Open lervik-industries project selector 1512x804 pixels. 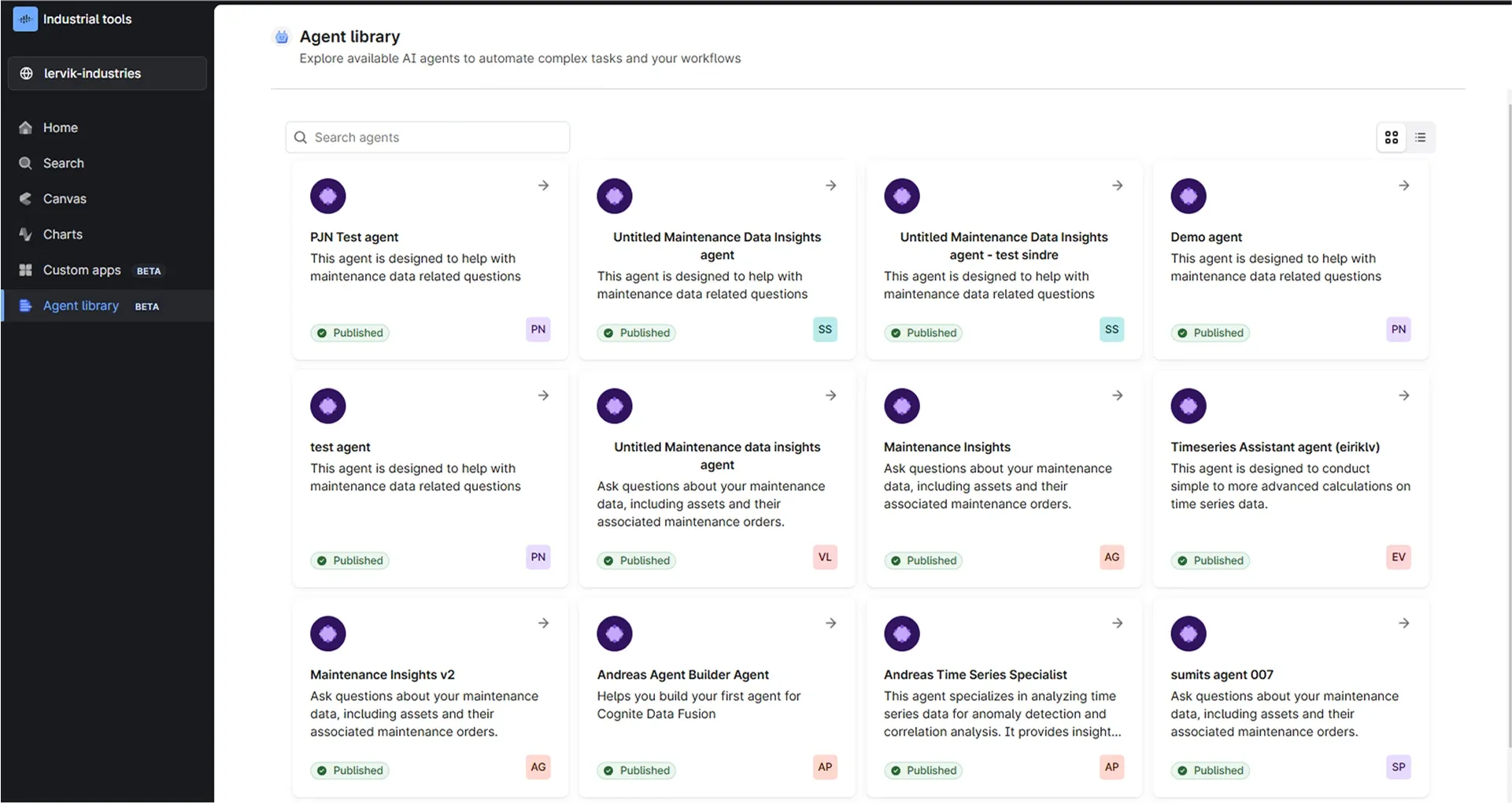pos(107,73)
